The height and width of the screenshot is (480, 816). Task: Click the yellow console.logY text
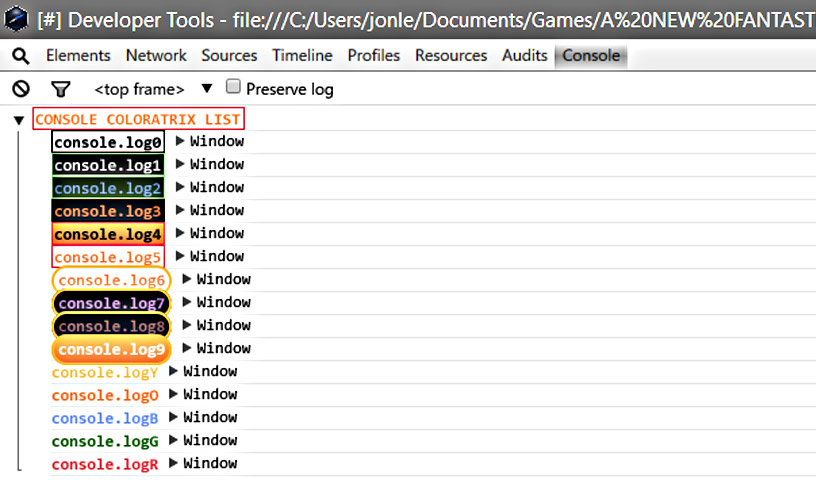click(105, 372)
